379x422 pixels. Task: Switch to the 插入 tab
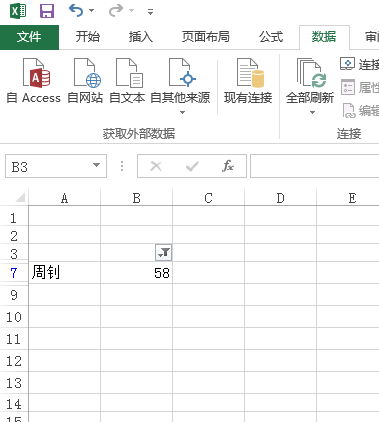[x=141, y=37]
